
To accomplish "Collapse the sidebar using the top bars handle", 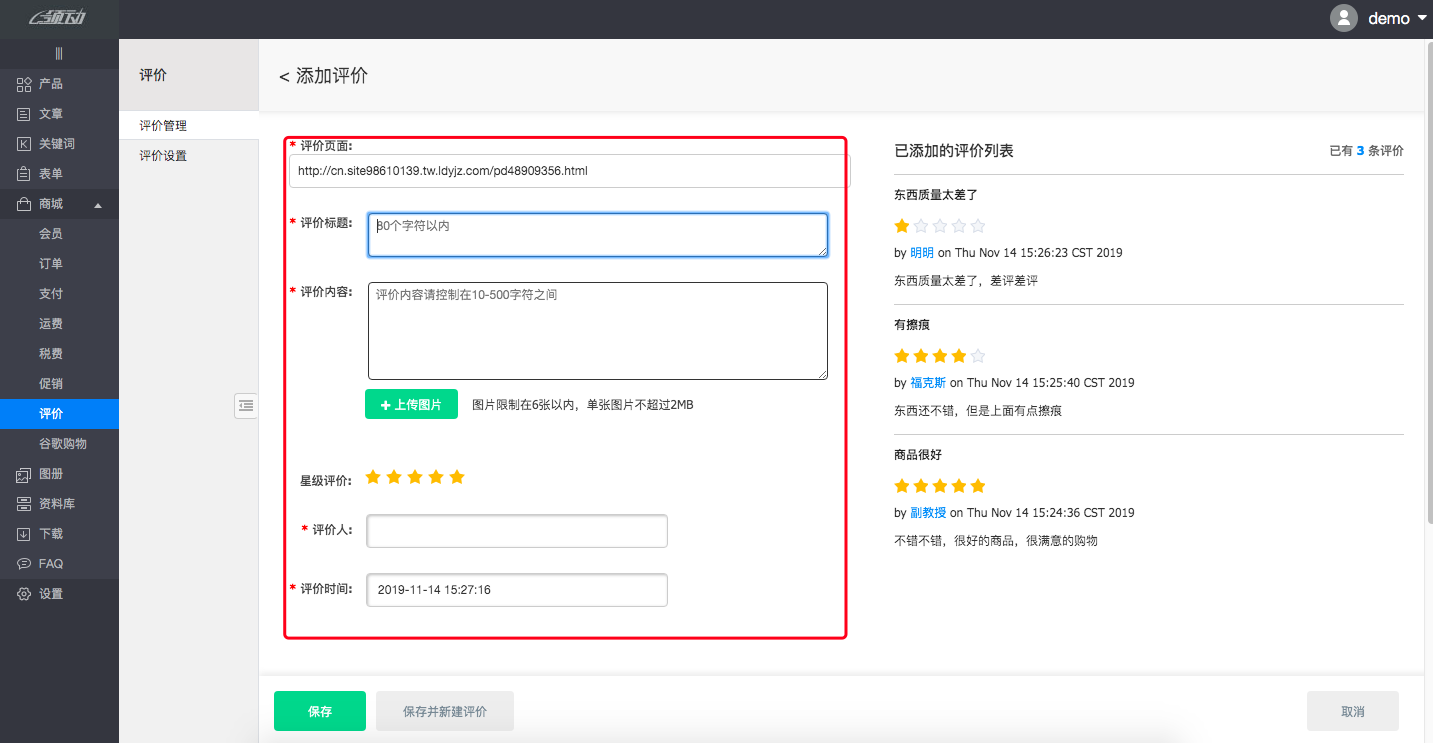I will pos(59,54).
